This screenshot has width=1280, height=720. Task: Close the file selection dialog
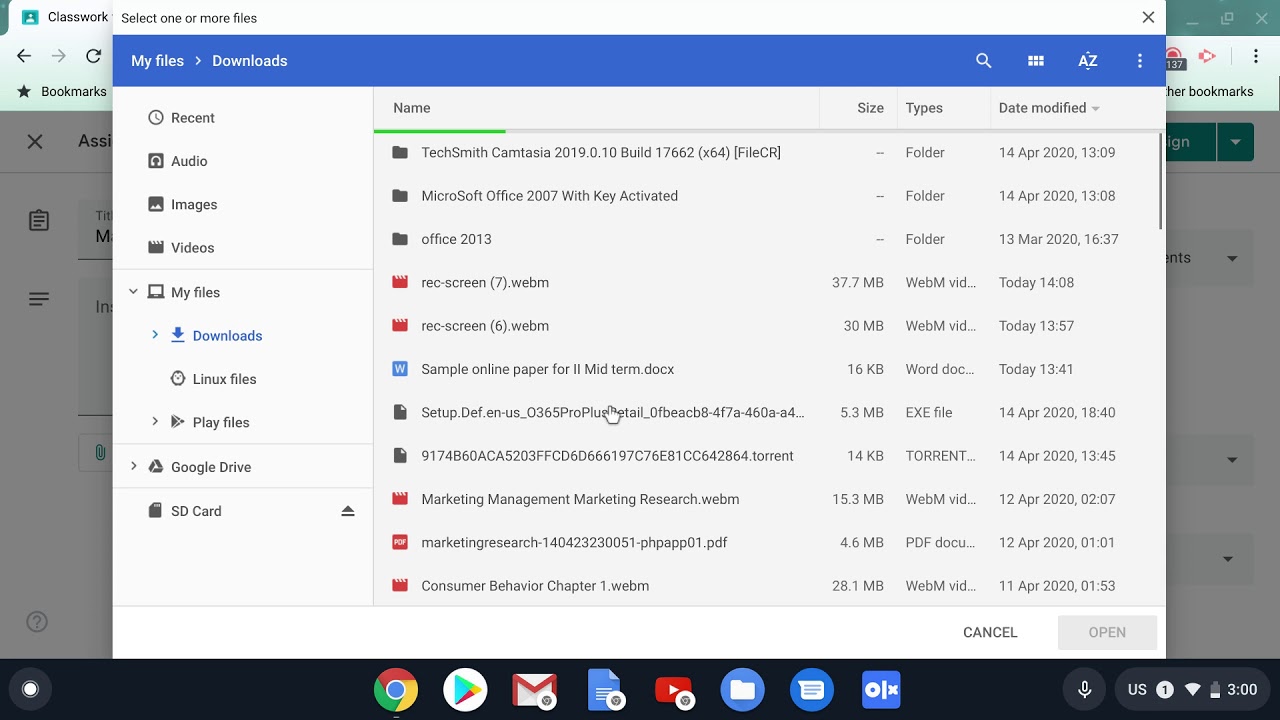coord(1148,17)
